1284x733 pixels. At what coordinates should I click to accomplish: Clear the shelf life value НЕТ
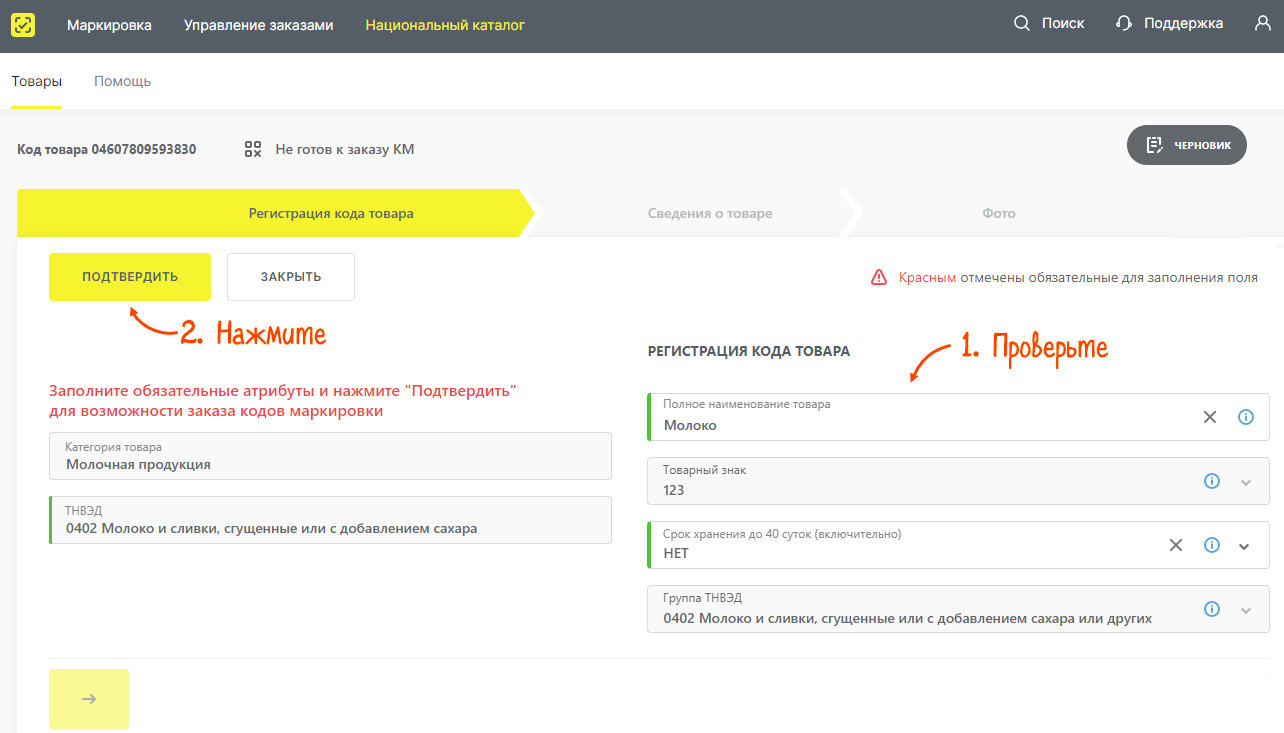[1176, 545]
